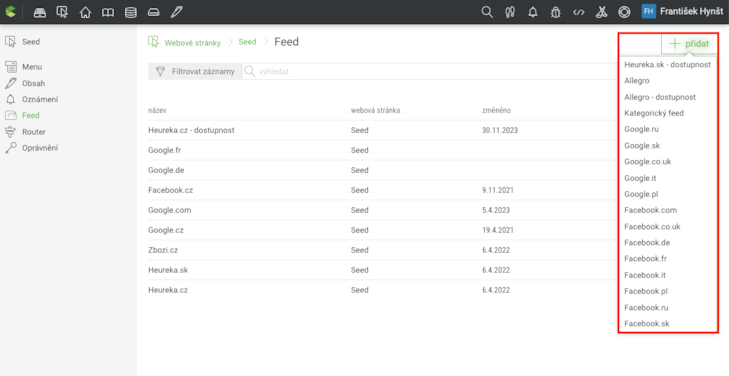Open the bug report icon
Viewport: 729px width, 376px height.
click(556, 12)
